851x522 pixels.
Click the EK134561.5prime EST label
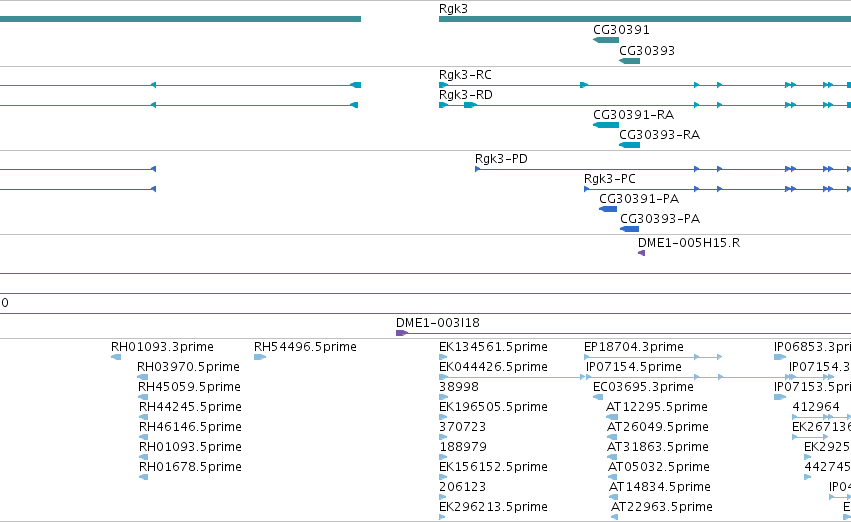(493, 347)
